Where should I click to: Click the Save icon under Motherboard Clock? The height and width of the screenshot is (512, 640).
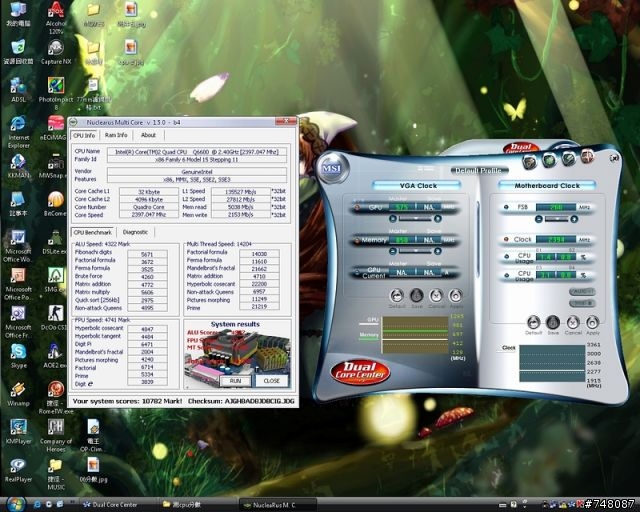tap(553, 322)
